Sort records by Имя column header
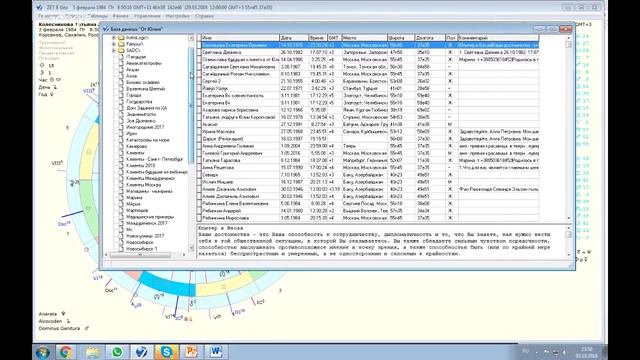 240,38
